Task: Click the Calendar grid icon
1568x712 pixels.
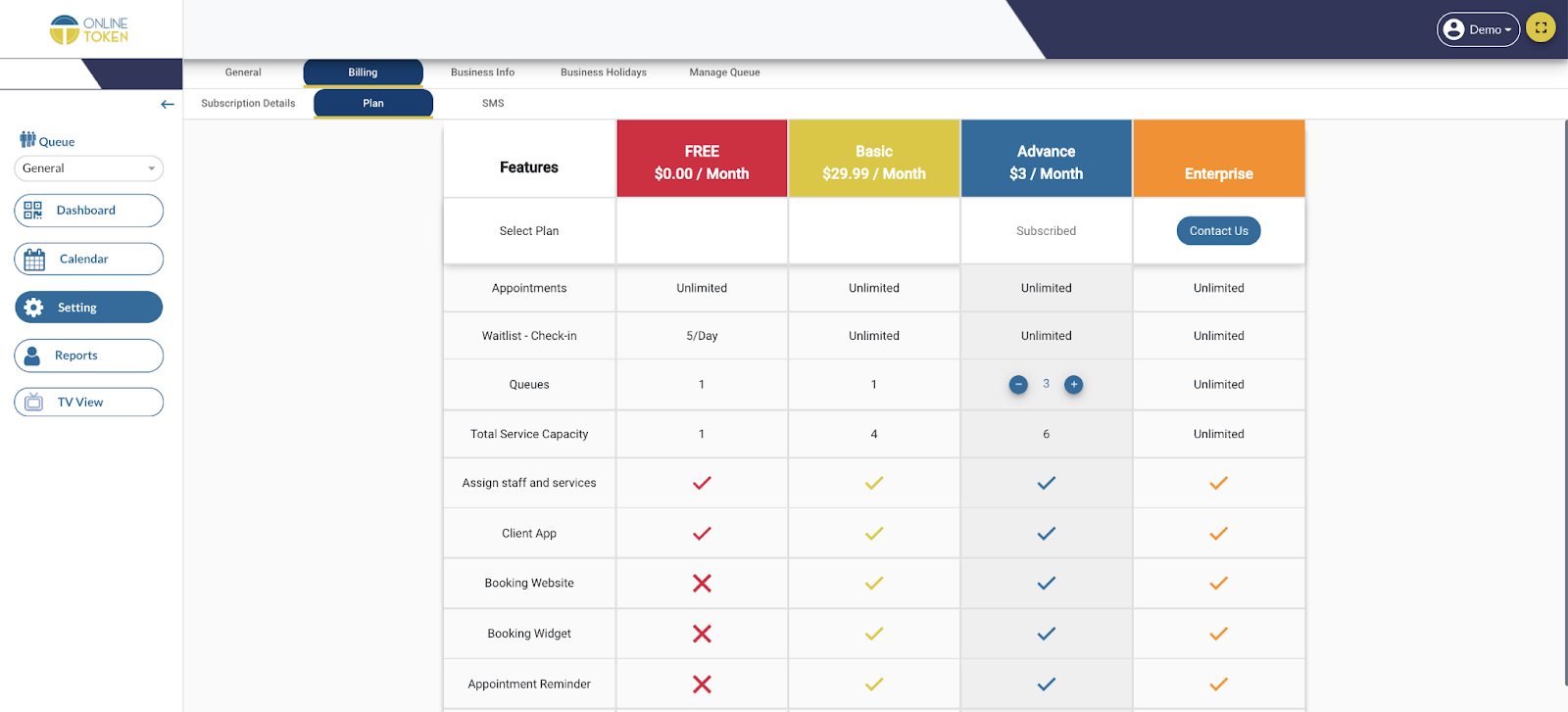Action: [x=34, y=260]
